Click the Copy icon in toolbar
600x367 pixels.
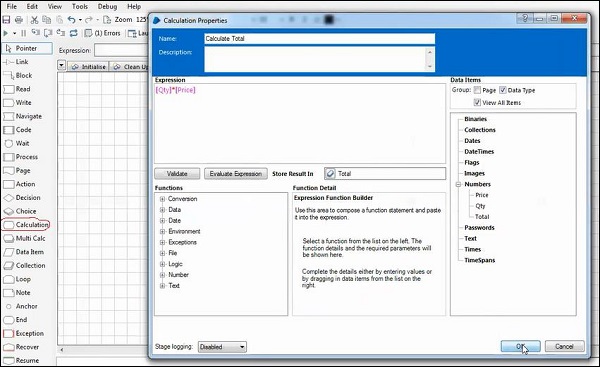click(x=46, y=20)
